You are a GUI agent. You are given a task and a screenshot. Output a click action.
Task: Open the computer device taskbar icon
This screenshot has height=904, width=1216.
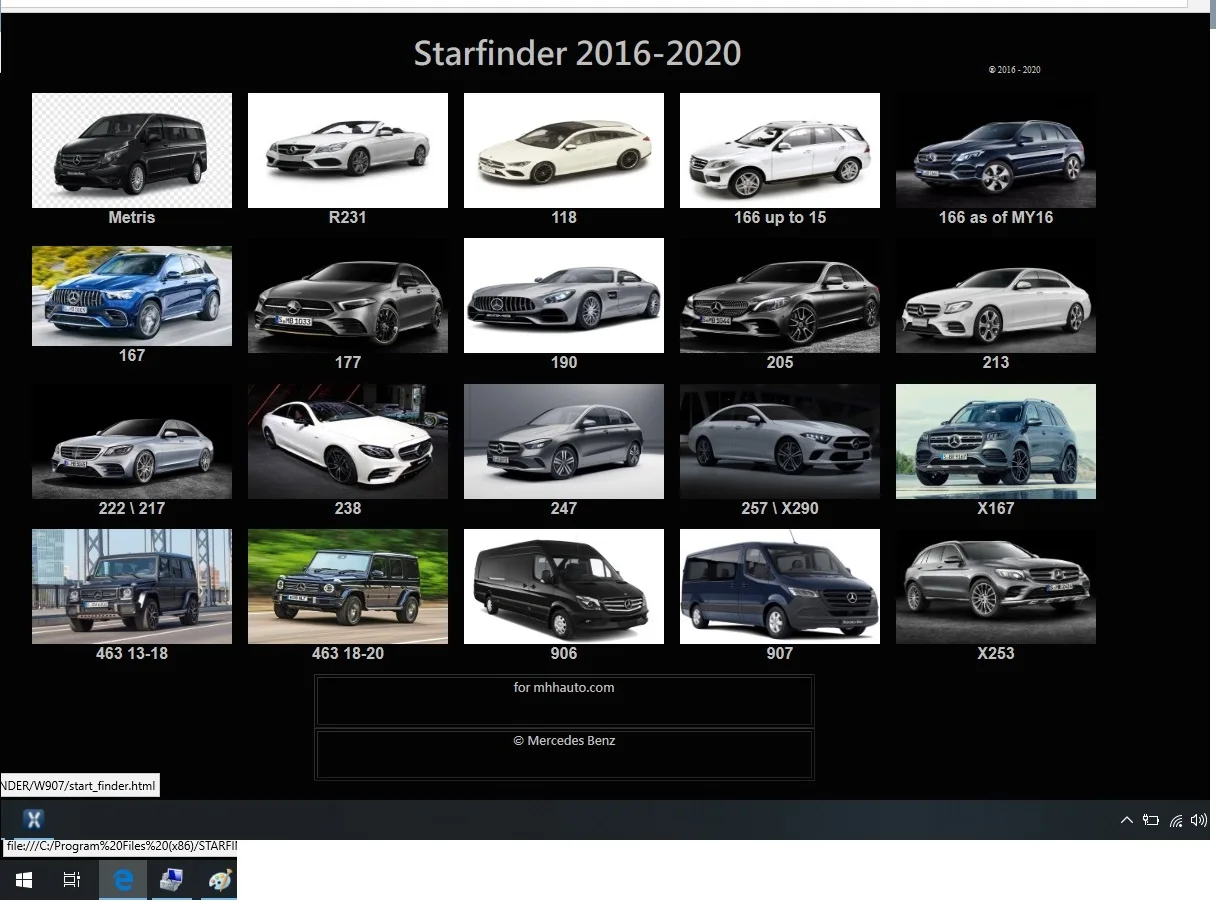tap(172, 880)
